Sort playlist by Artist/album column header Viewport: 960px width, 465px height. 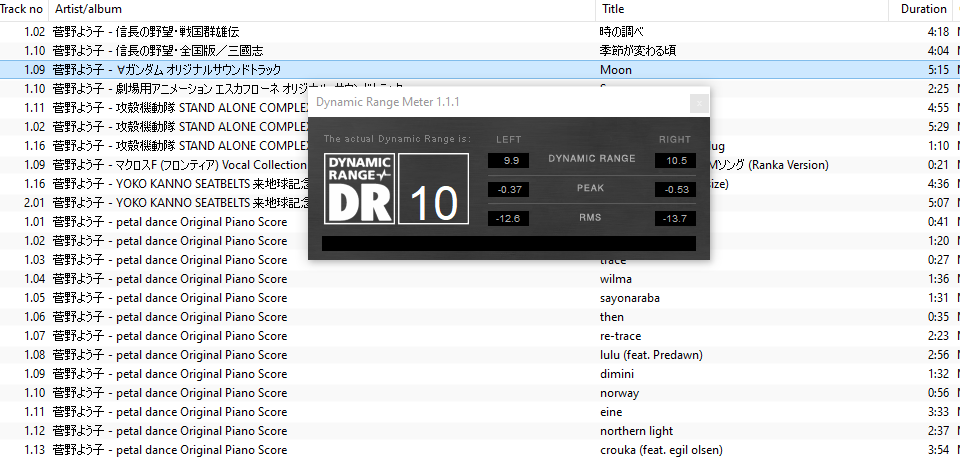click(322, 9)
